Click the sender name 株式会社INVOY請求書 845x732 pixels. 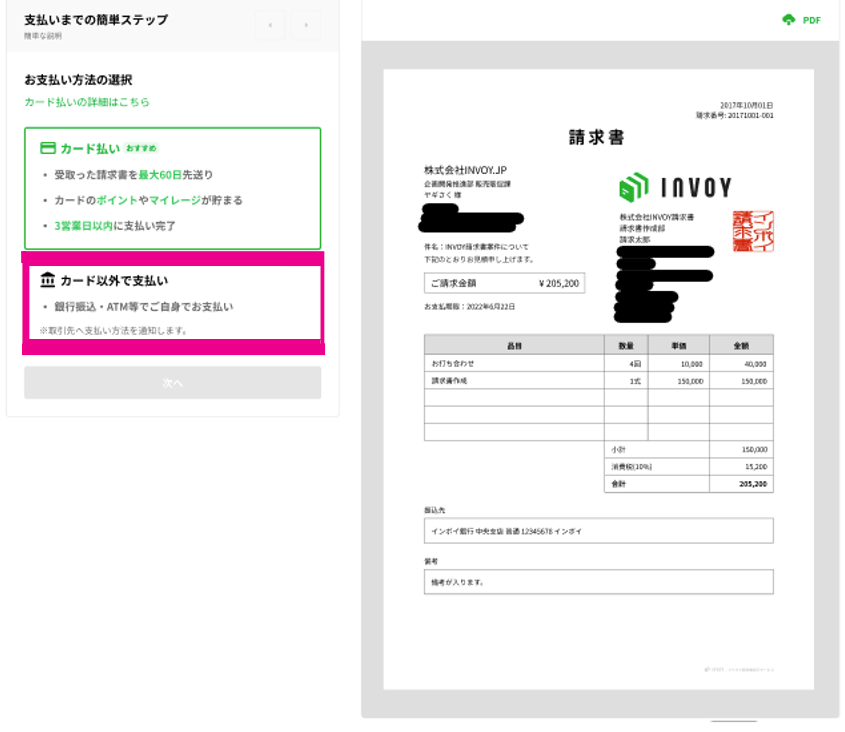pos(656,217)
